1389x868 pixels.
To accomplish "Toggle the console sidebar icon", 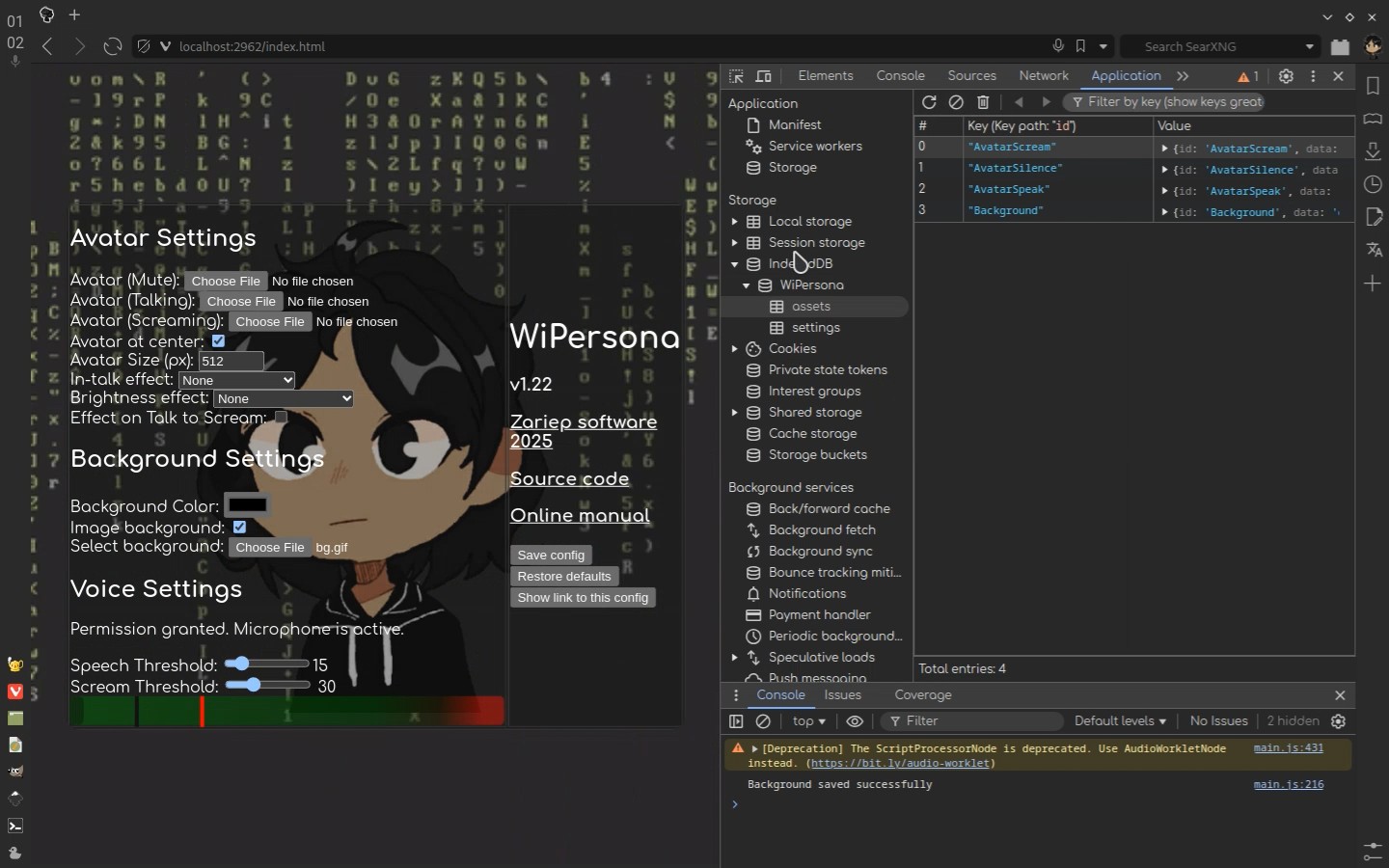I will [x=736, y=721].
